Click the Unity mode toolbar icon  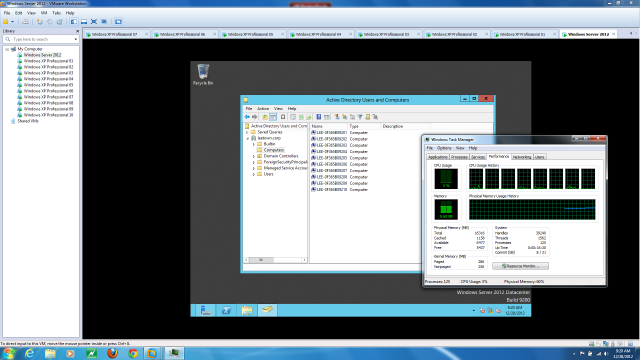point(104,22)
